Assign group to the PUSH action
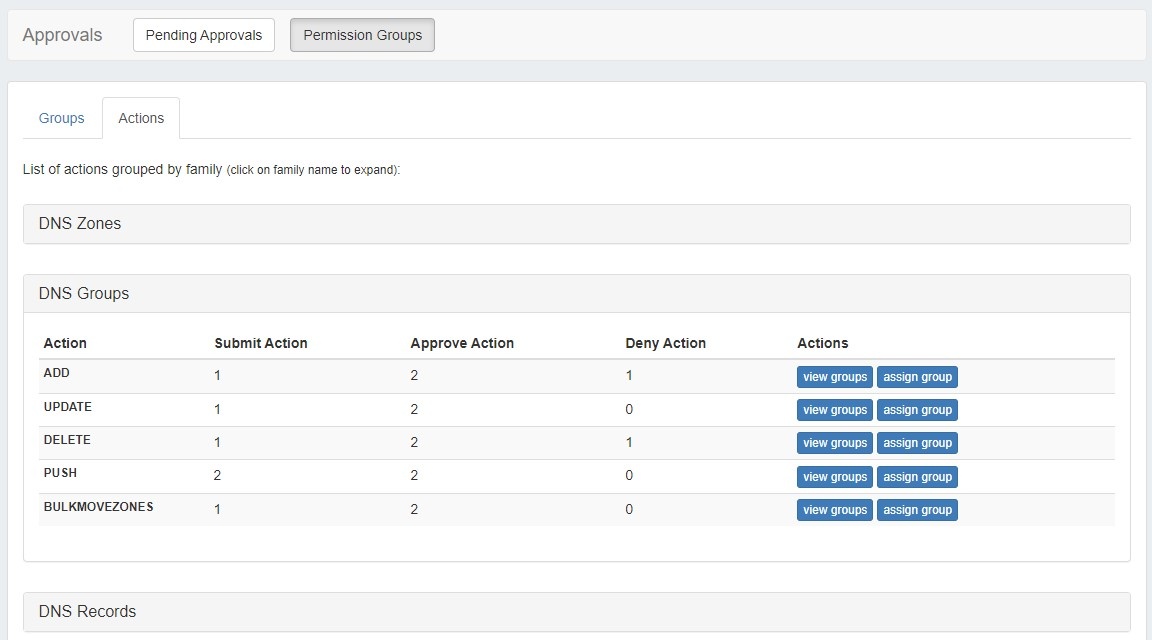 917,477
